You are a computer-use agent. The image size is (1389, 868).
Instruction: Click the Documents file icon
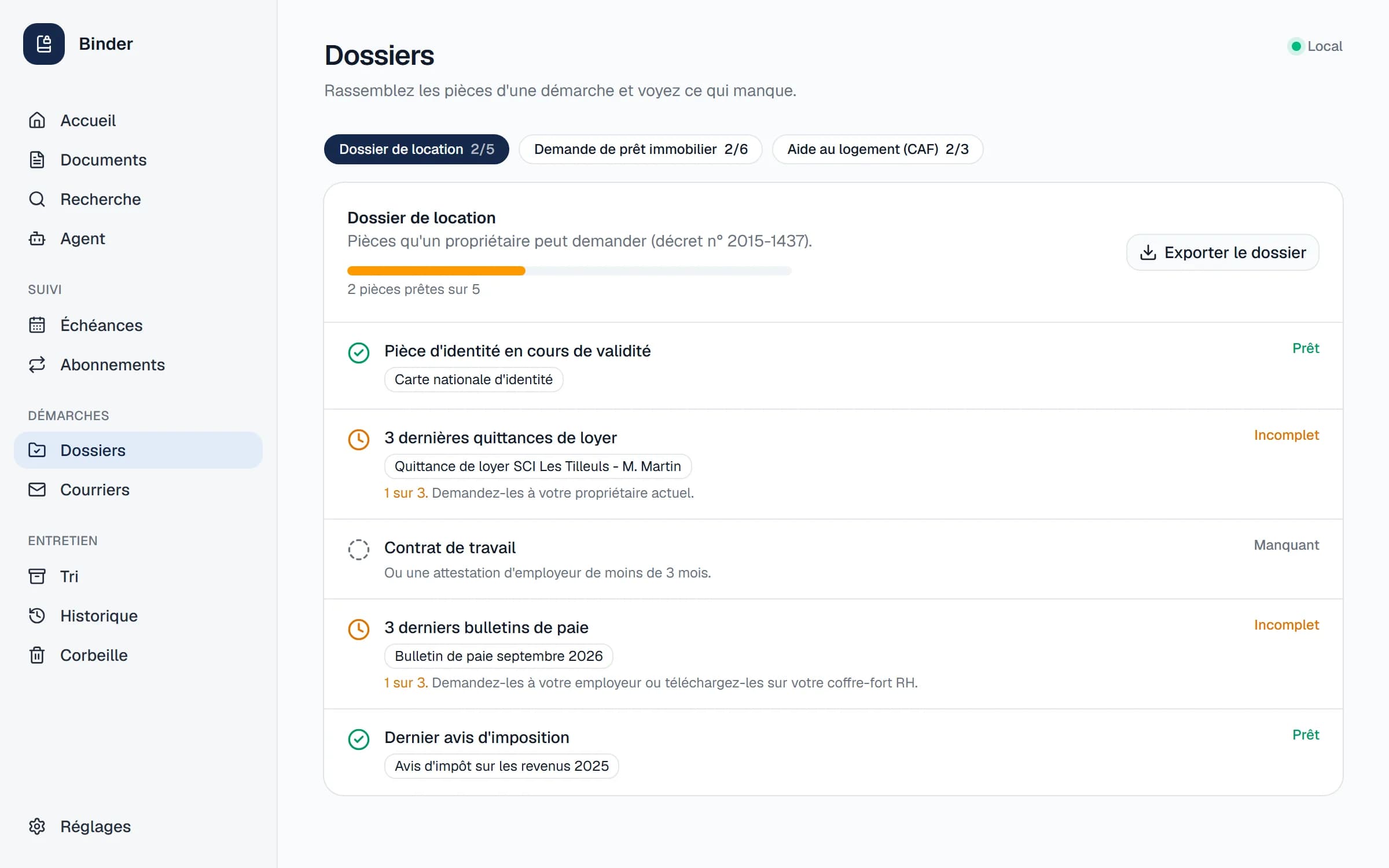point(37,160)
